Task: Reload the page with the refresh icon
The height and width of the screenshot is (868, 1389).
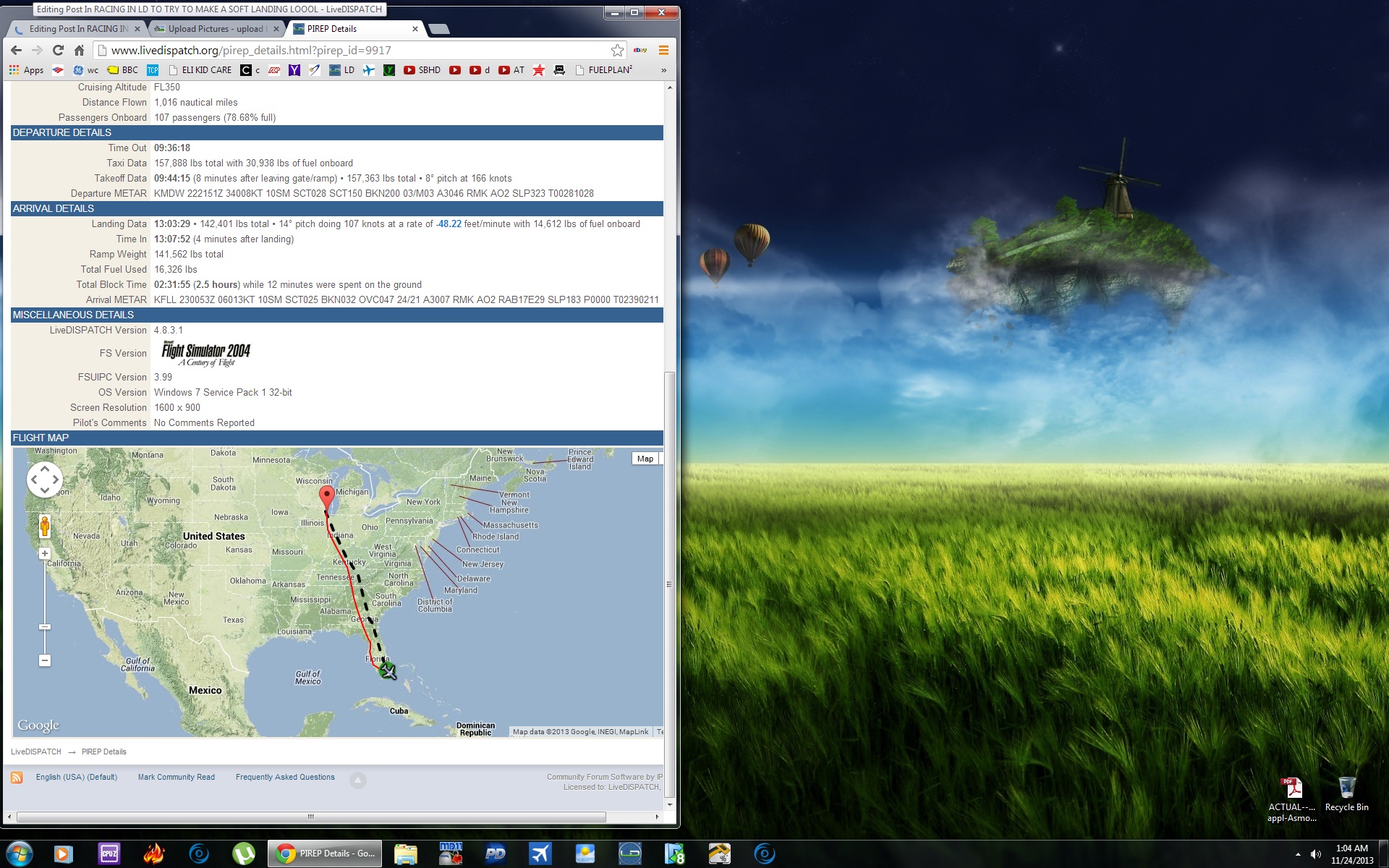Action: 59,50
